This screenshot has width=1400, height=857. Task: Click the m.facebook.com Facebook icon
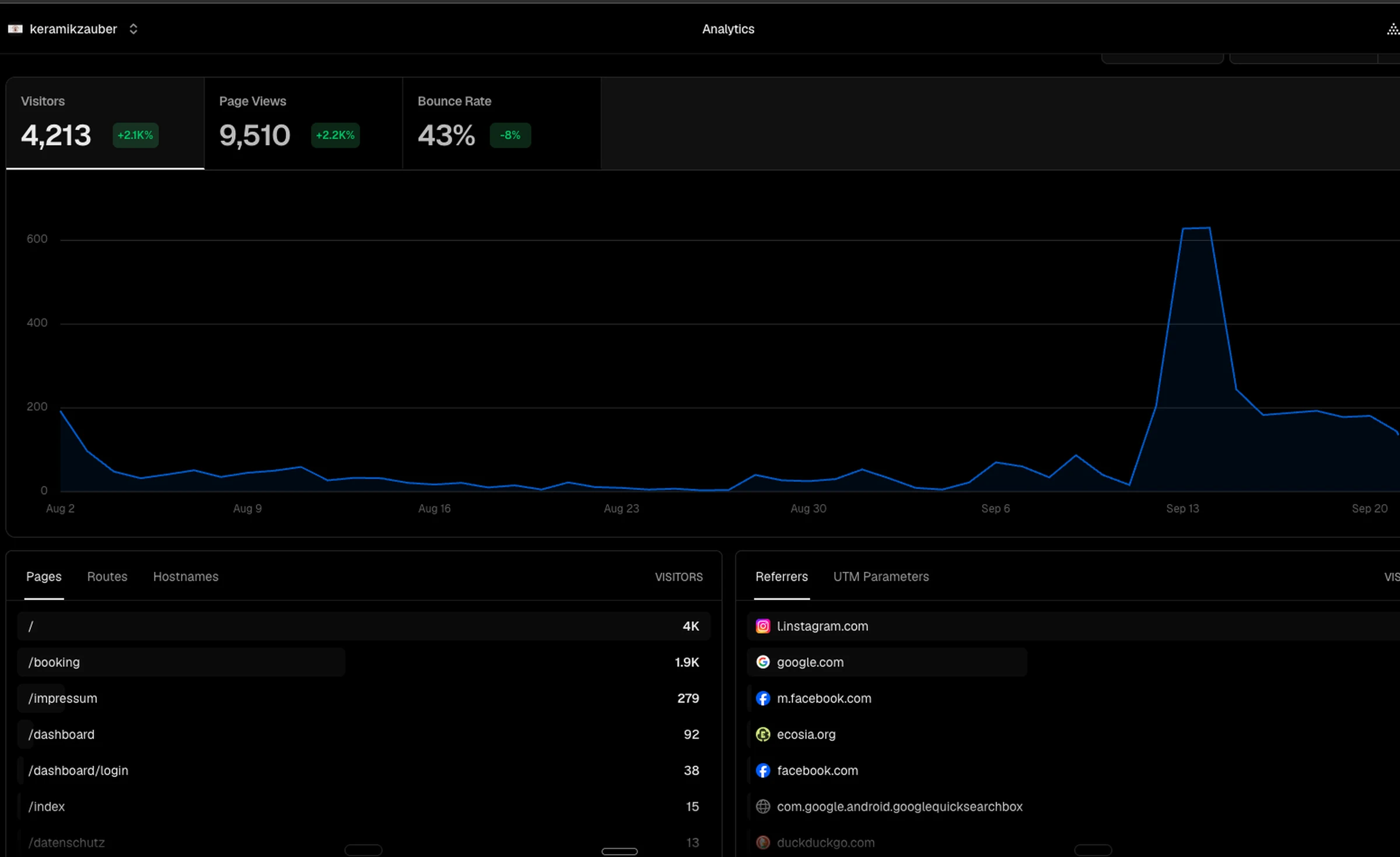(763, 698)
